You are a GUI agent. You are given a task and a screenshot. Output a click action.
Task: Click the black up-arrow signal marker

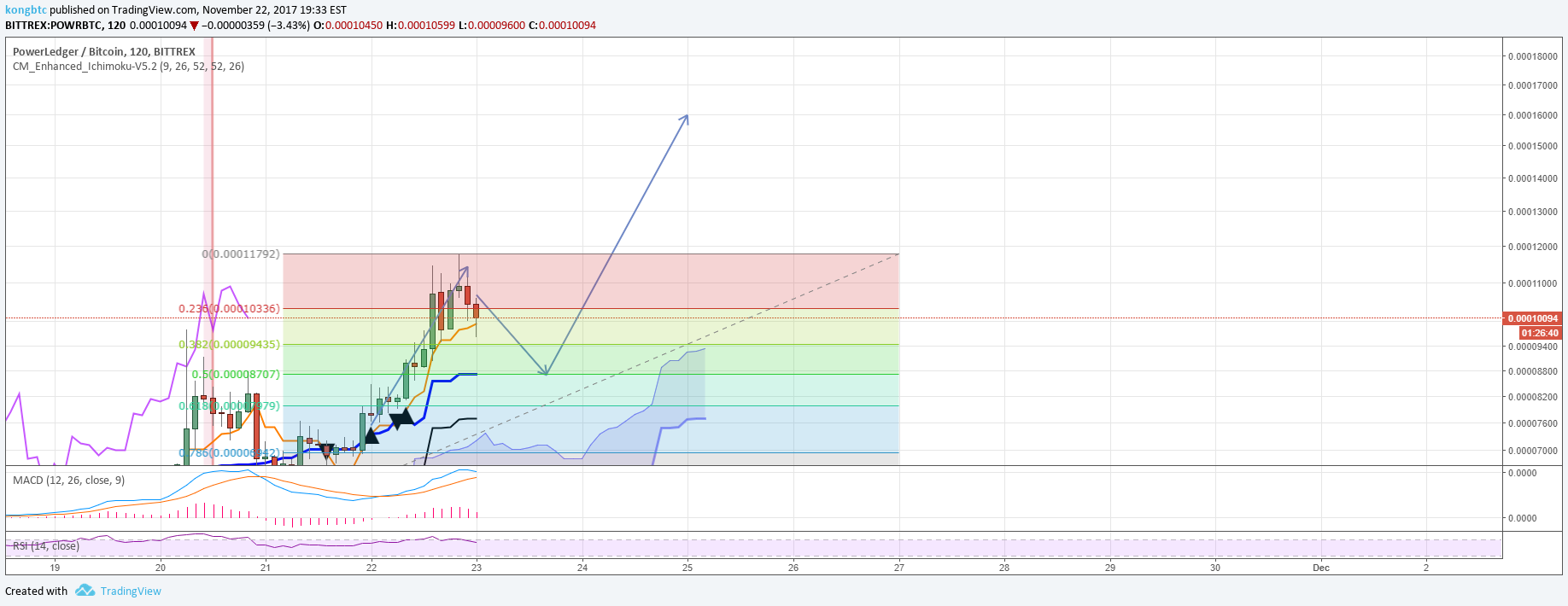click(x=372, y=435)
